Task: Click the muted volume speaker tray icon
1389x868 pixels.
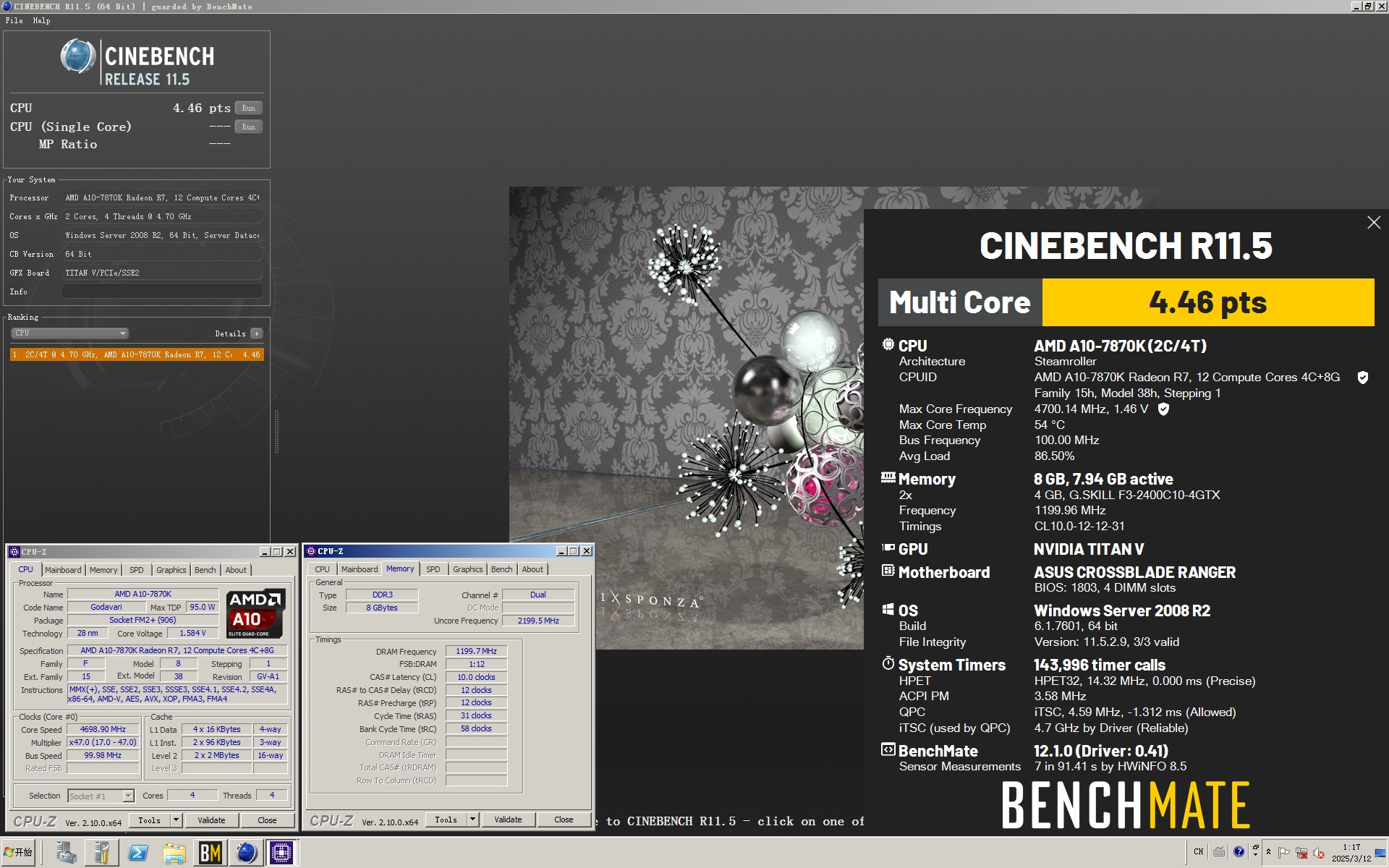Action: tap(1319, 853)
